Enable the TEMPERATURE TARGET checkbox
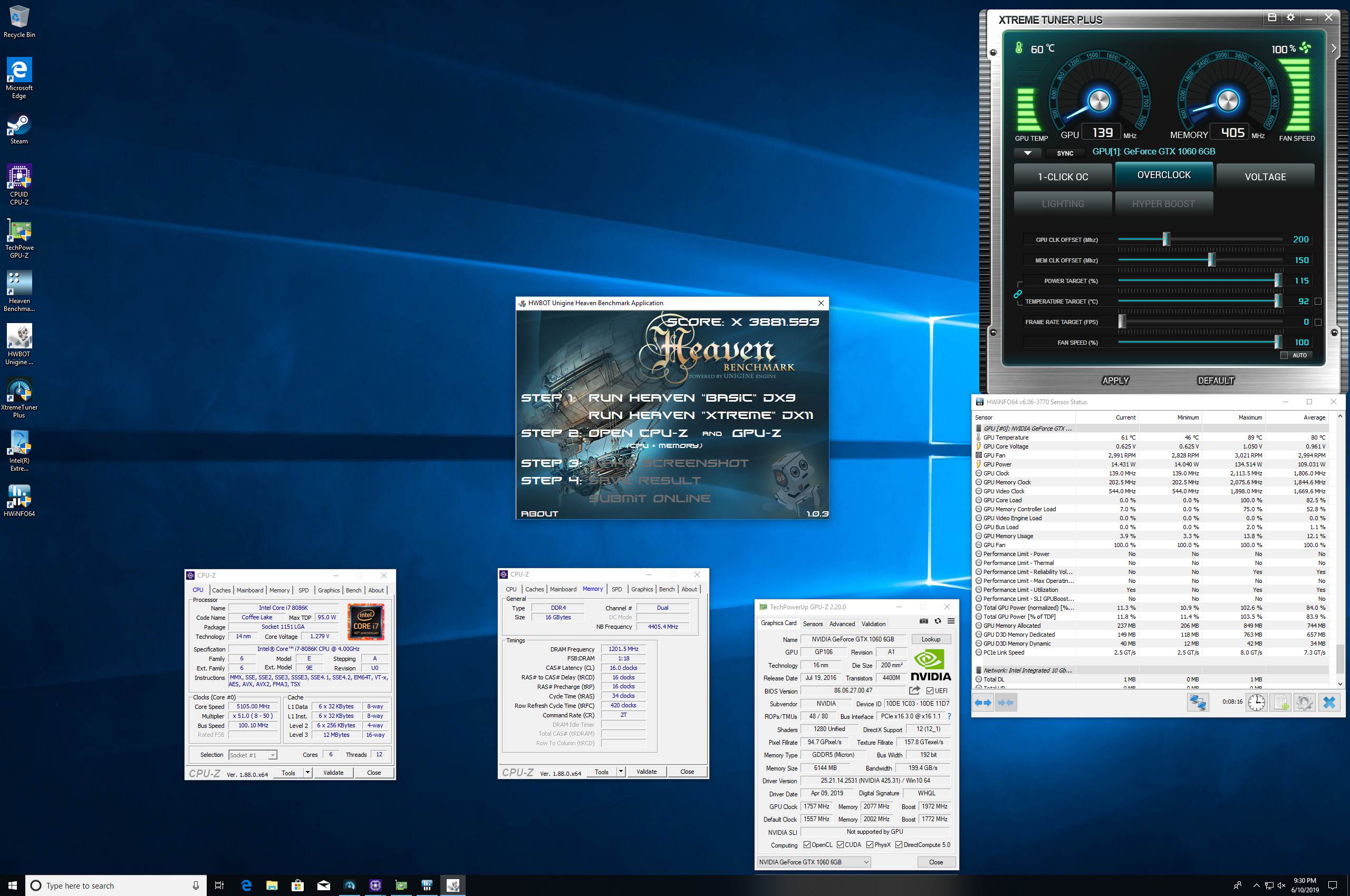 pyautogui.click(x=1318, y=301)
